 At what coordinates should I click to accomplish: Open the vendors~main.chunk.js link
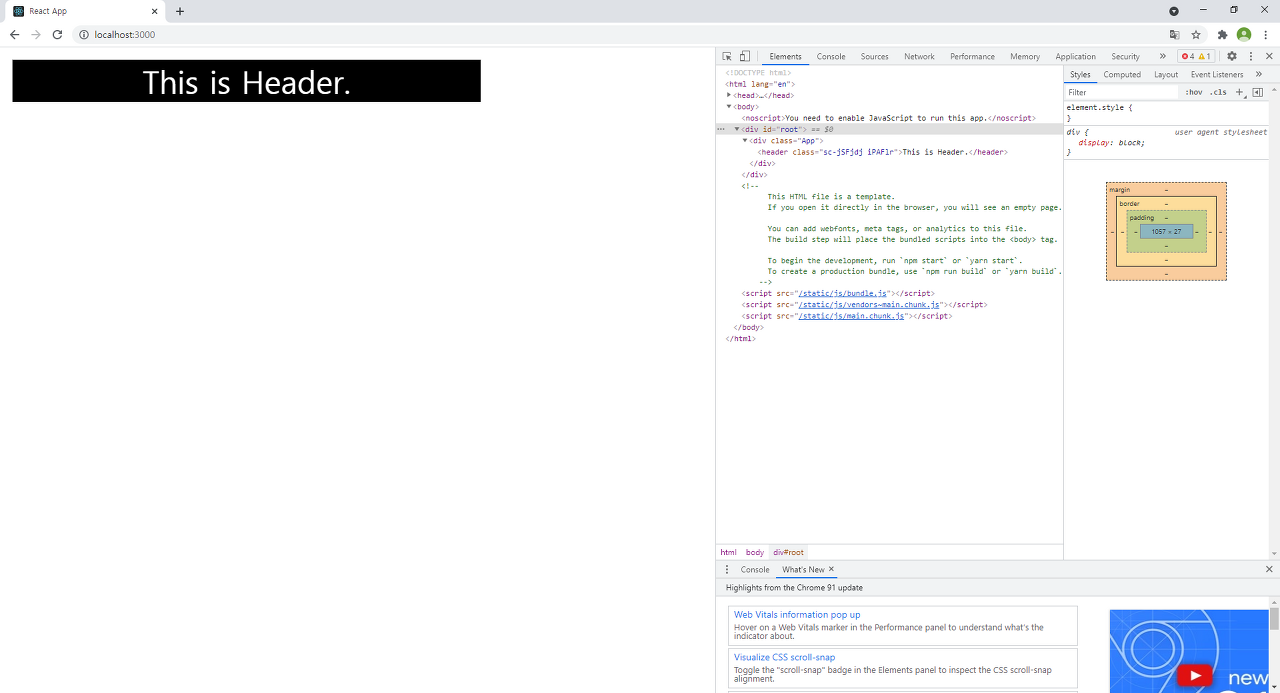pyautogui.click(x=868, y=304)
